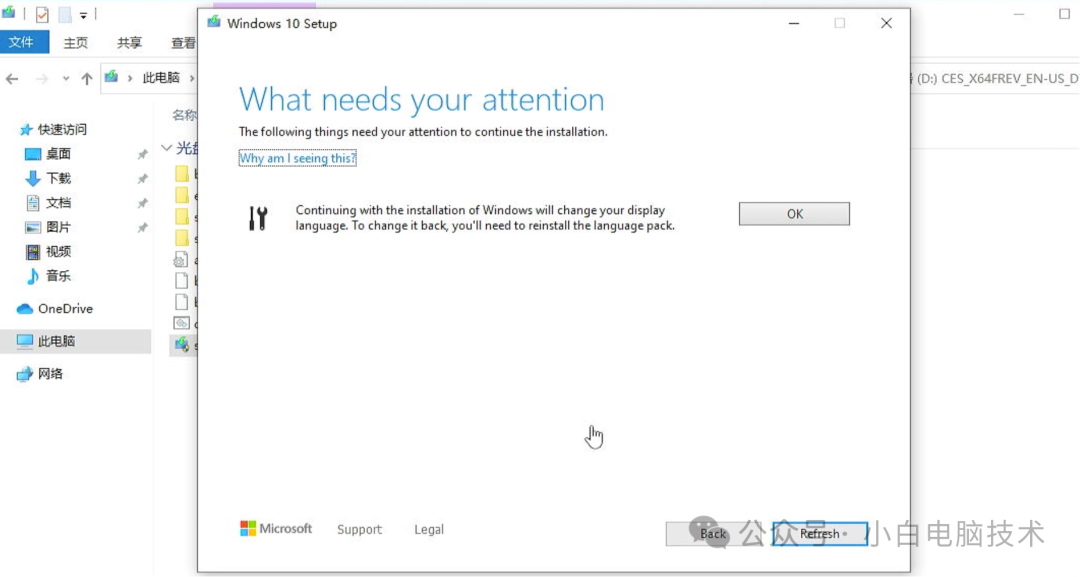
Task: Close the Windows 10 Setup window
Action: point(886,23)
